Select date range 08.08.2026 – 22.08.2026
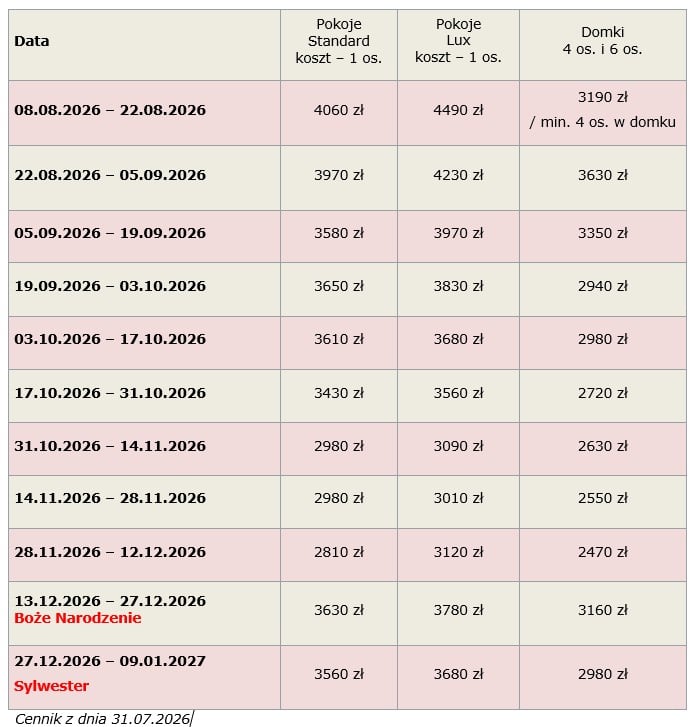The height and width of the screenshot is (727, 692). (110, 110)
